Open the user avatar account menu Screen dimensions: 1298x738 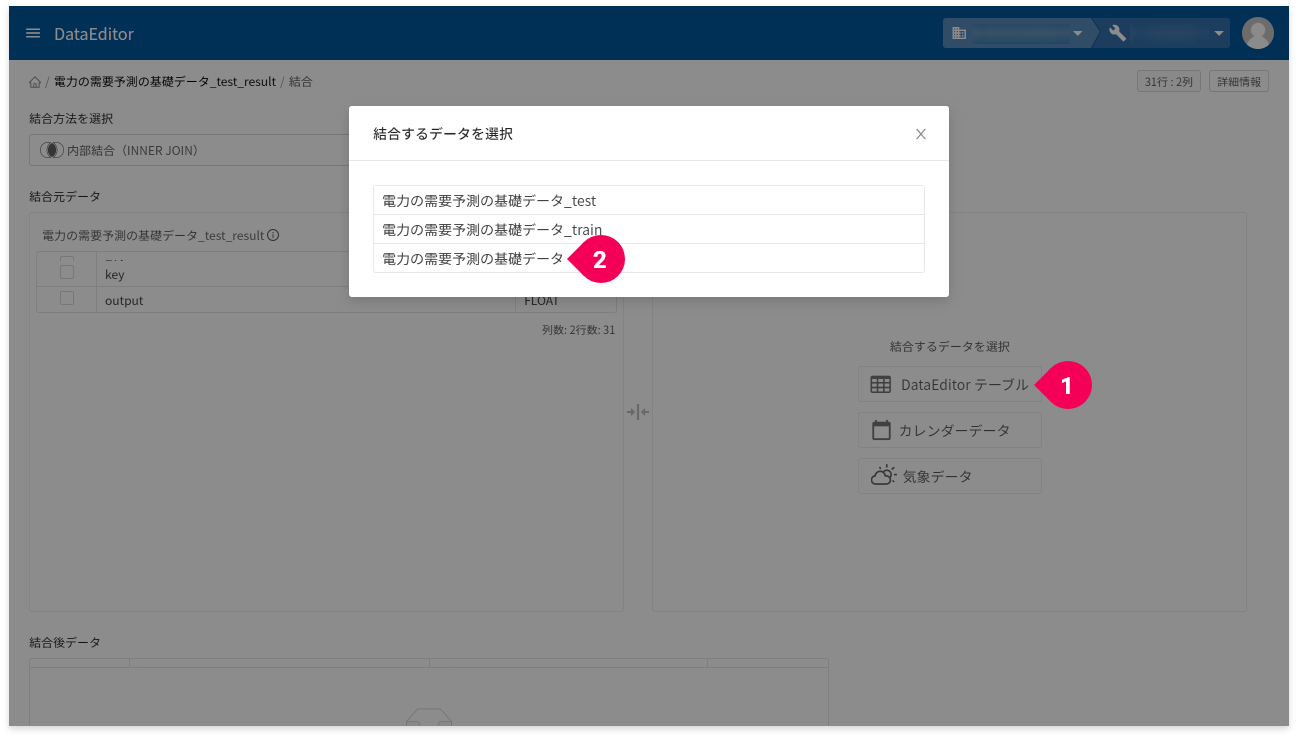coord(1257,33)
